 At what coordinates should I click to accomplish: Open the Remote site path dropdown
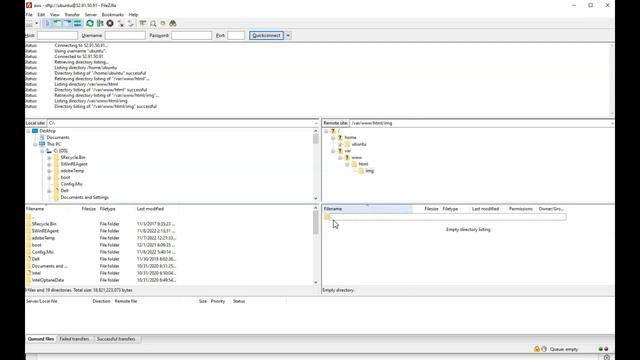click(612, 123)
